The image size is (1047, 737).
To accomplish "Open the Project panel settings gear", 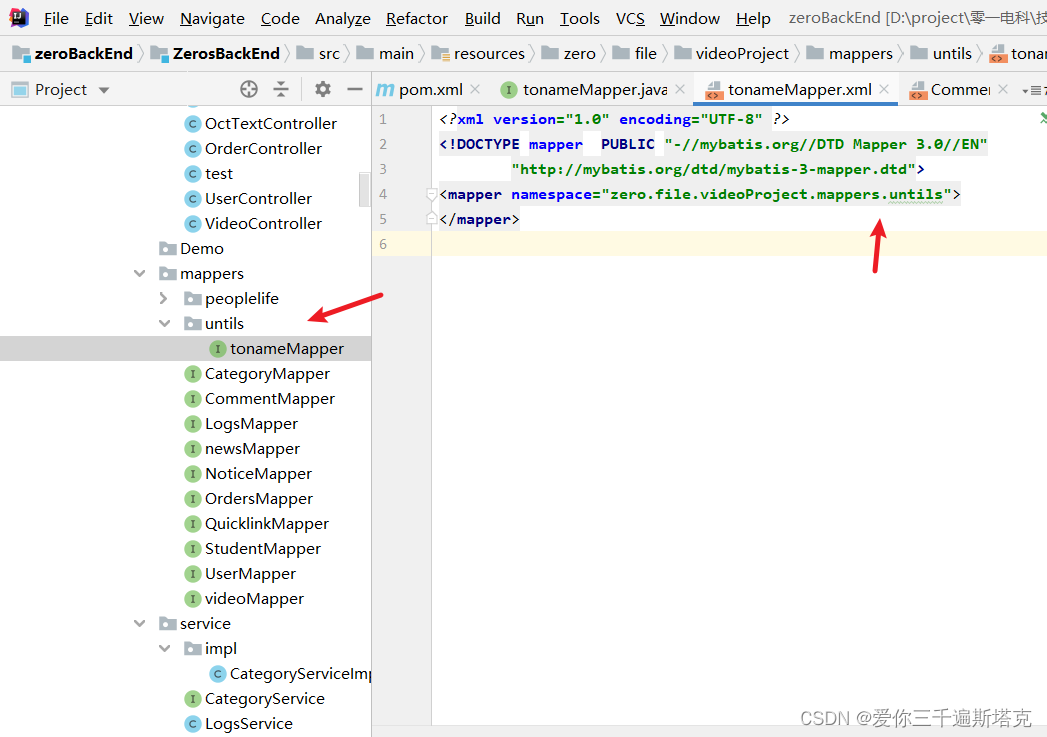I will tap(324, 89).
